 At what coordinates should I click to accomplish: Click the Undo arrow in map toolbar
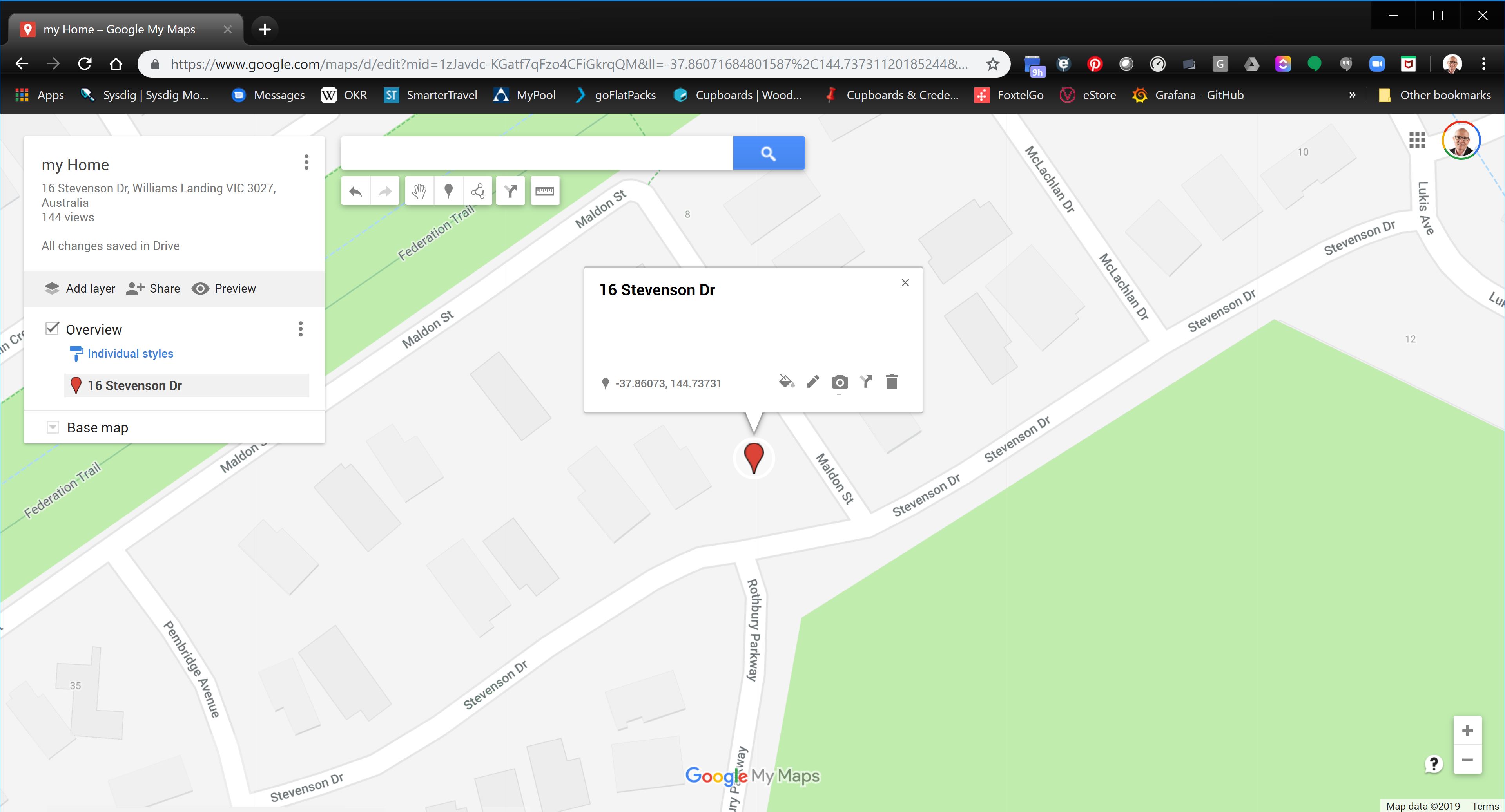pos(356,191)
